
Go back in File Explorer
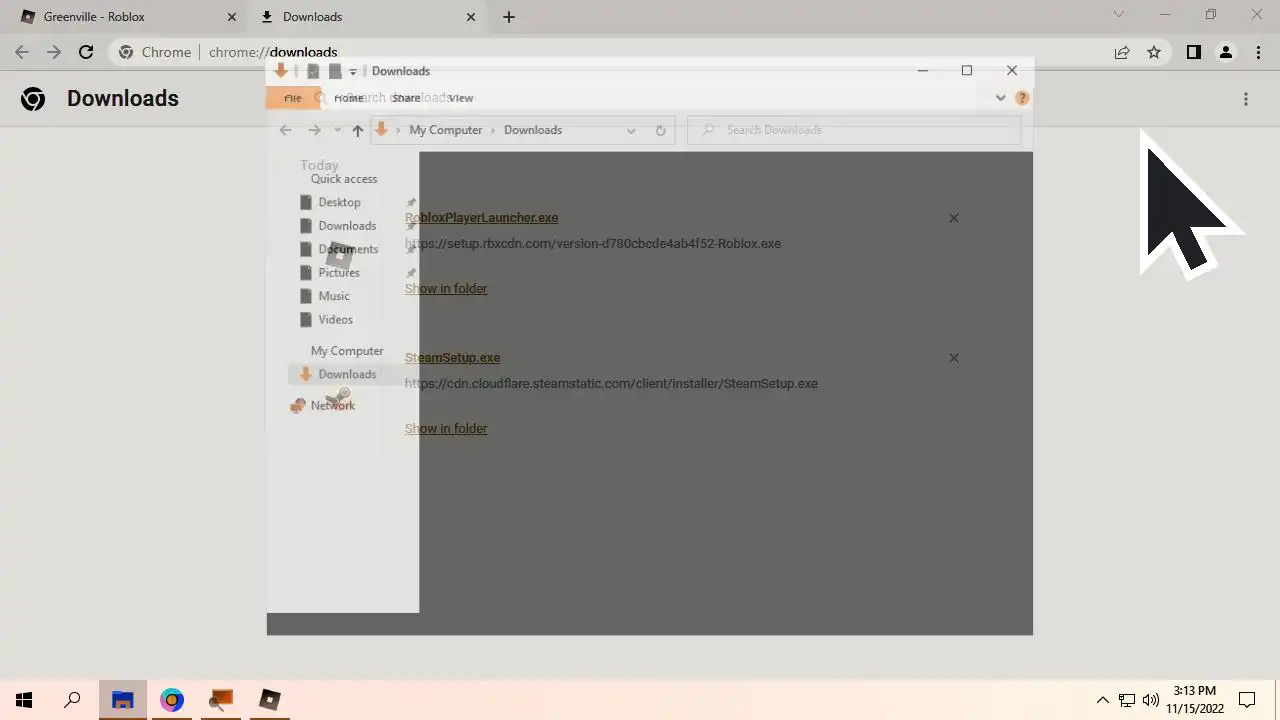click(x=285, y=130)
